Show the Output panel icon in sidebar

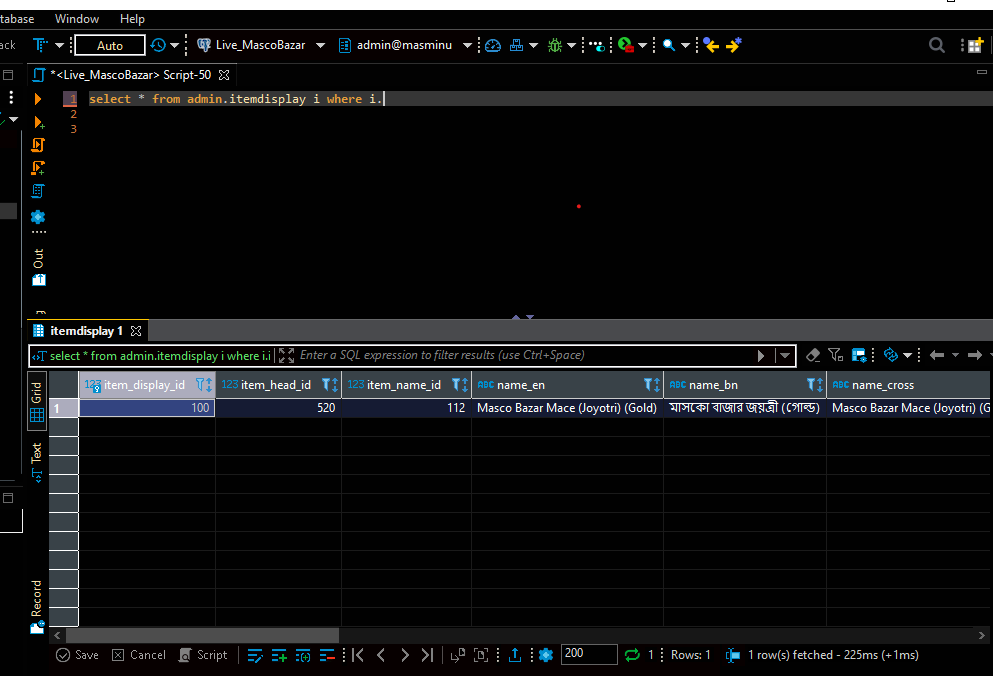click(39, 279)
